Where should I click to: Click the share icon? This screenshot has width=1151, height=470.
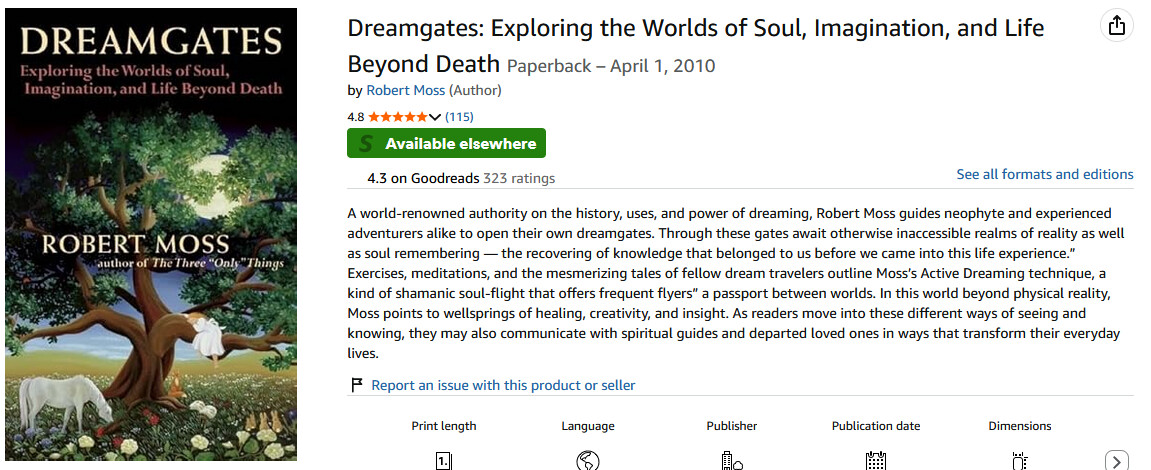tap(1117, 27)
